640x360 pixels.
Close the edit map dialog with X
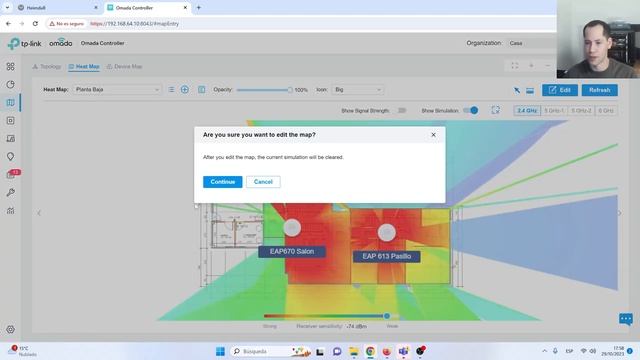[433, 135]
